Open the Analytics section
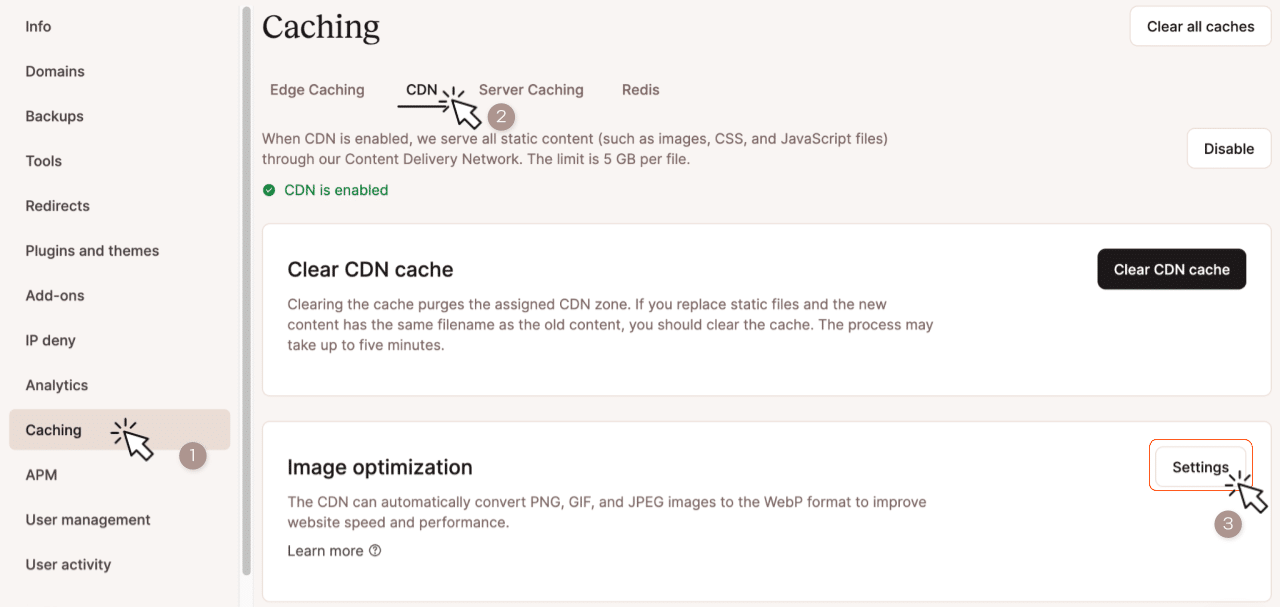 tap(56, 385)
